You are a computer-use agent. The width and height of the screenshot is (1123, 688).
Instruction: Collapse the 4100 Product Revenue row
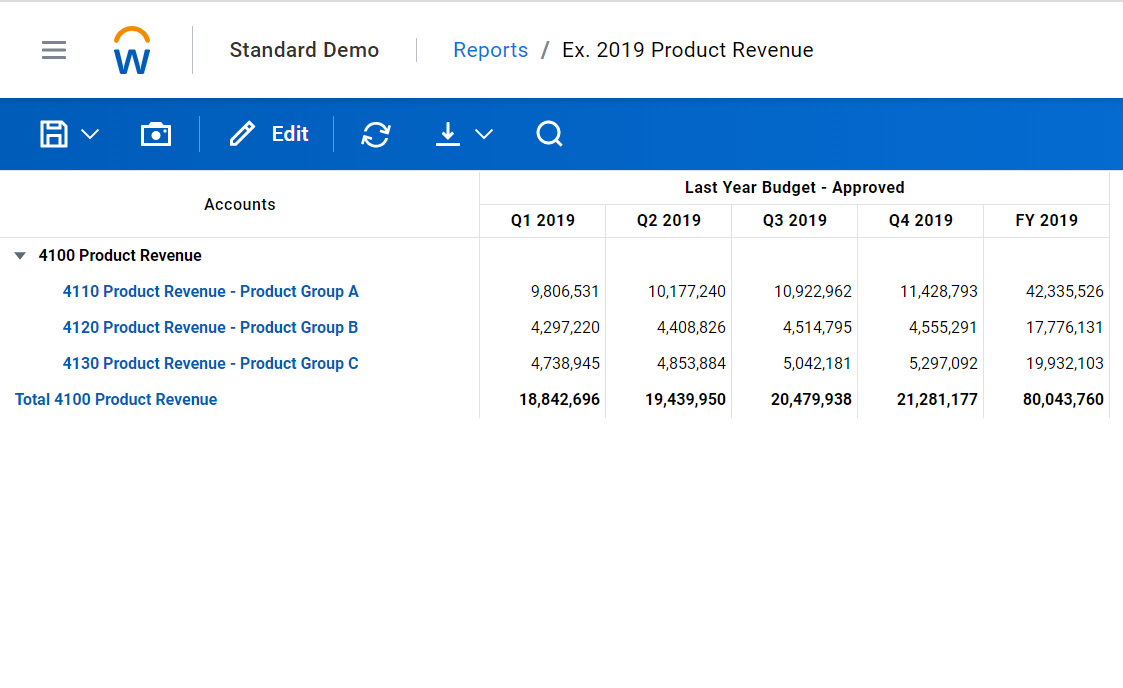tap(20, 256)
